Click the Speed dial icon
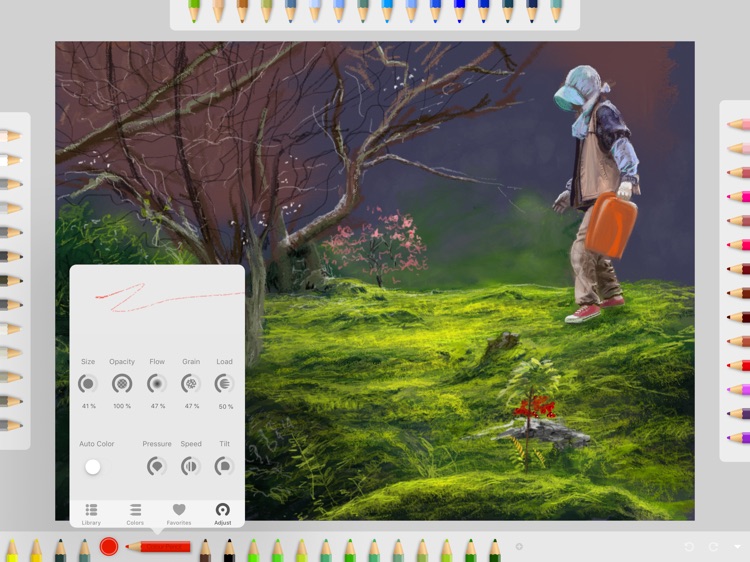This screenshot has width=750, height=562. pyautogui.click(x=190, y=466)
